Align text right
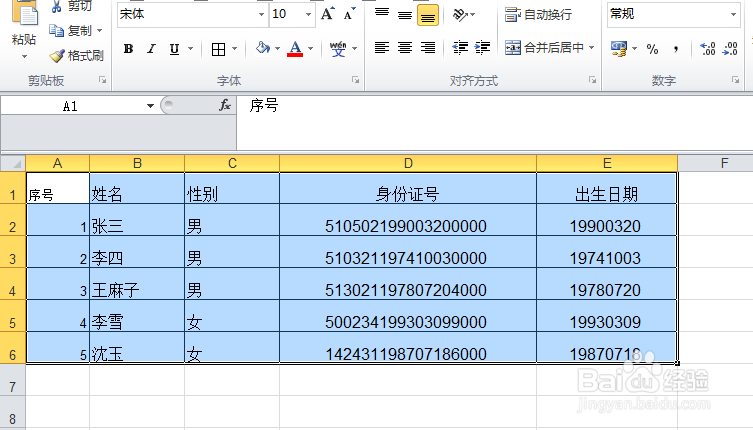 [428, 48]
